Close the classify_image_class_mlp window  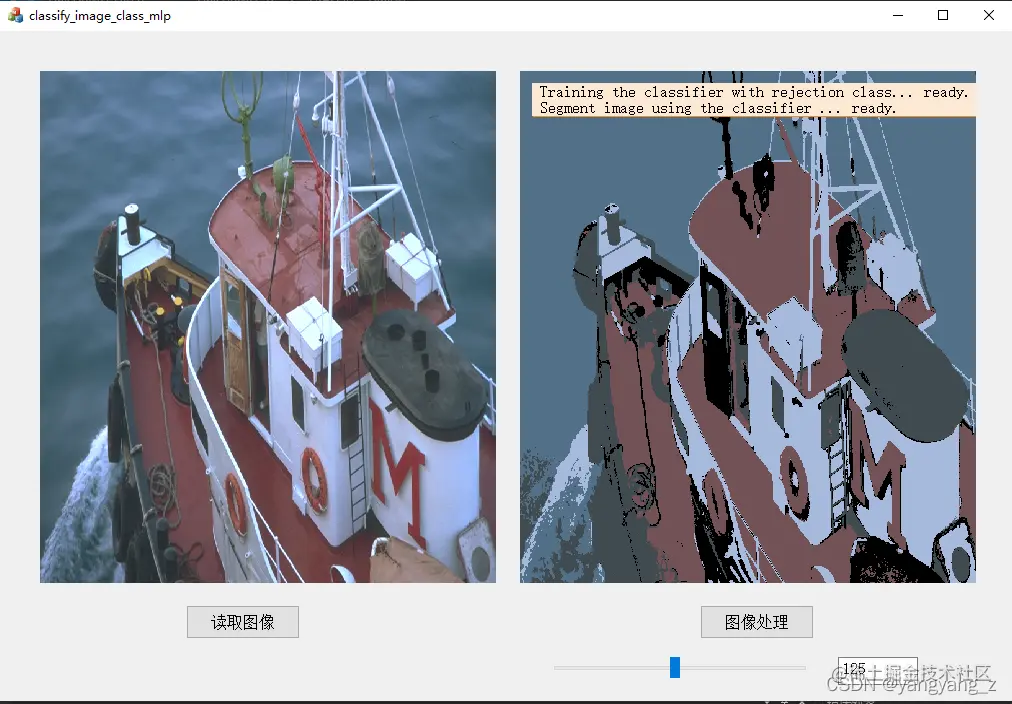[989, 15]
